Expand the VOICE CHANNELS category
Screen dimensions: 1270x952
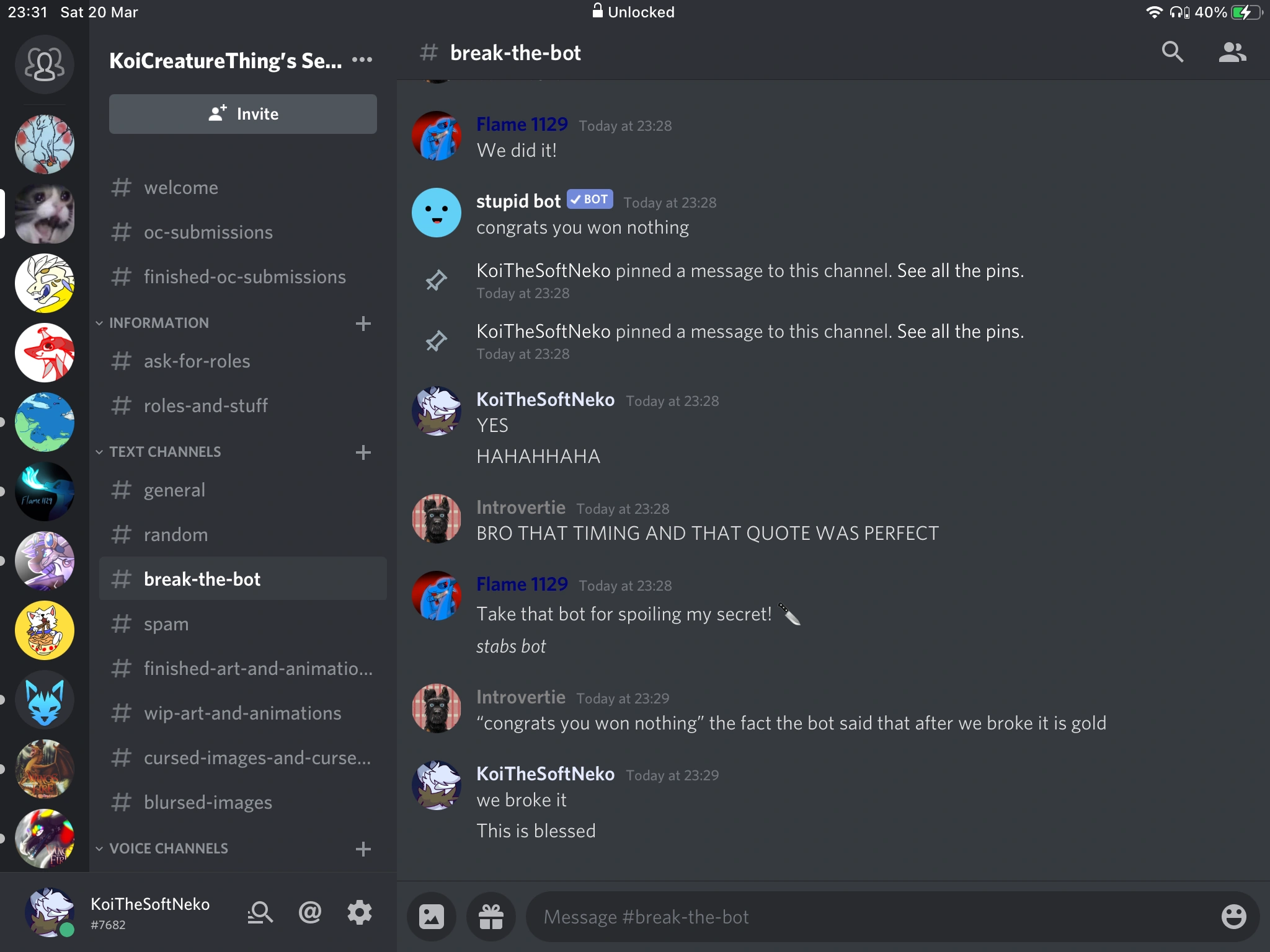point(169,848)
